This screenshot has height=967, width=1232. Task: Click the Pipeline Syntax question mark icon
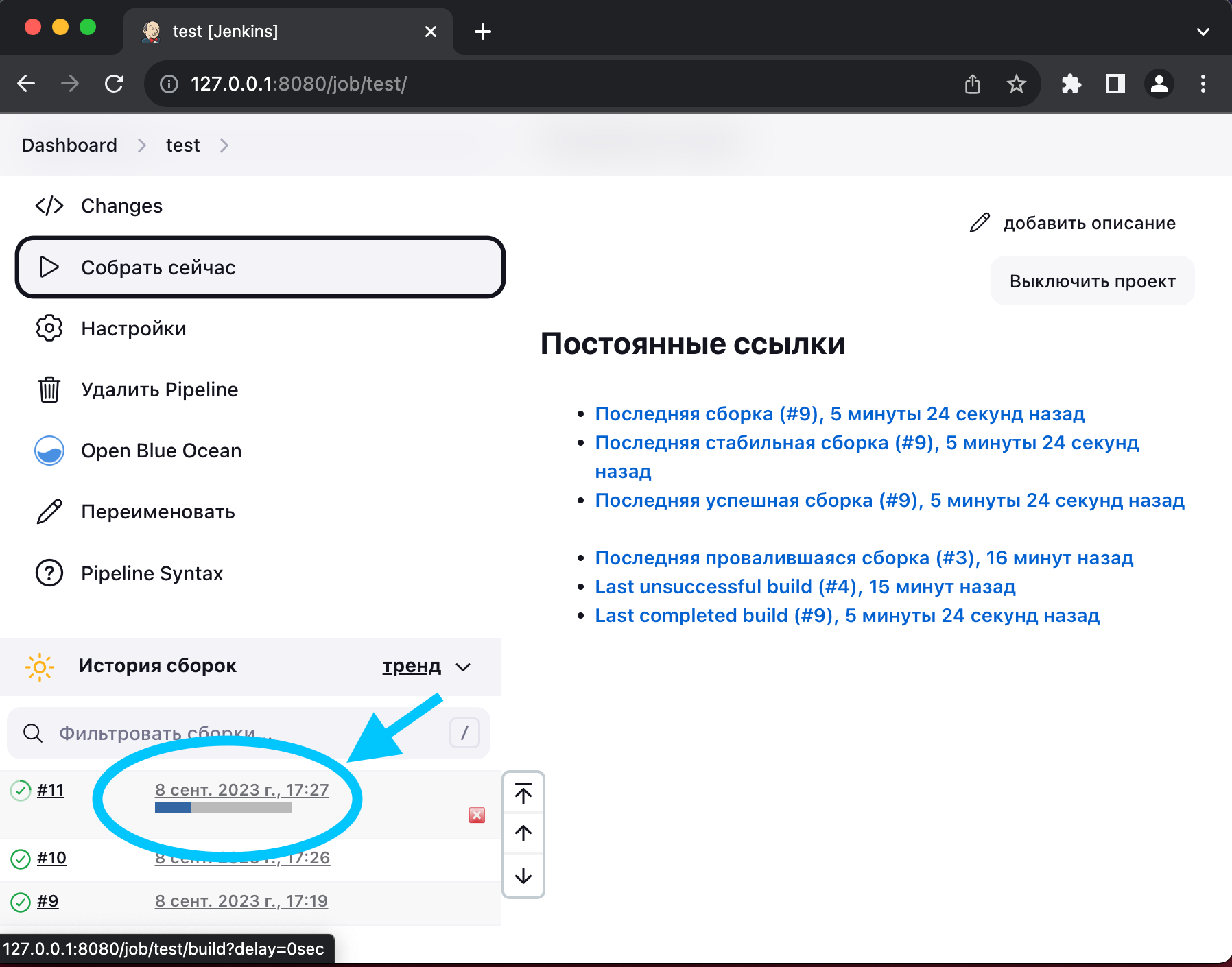49,573
